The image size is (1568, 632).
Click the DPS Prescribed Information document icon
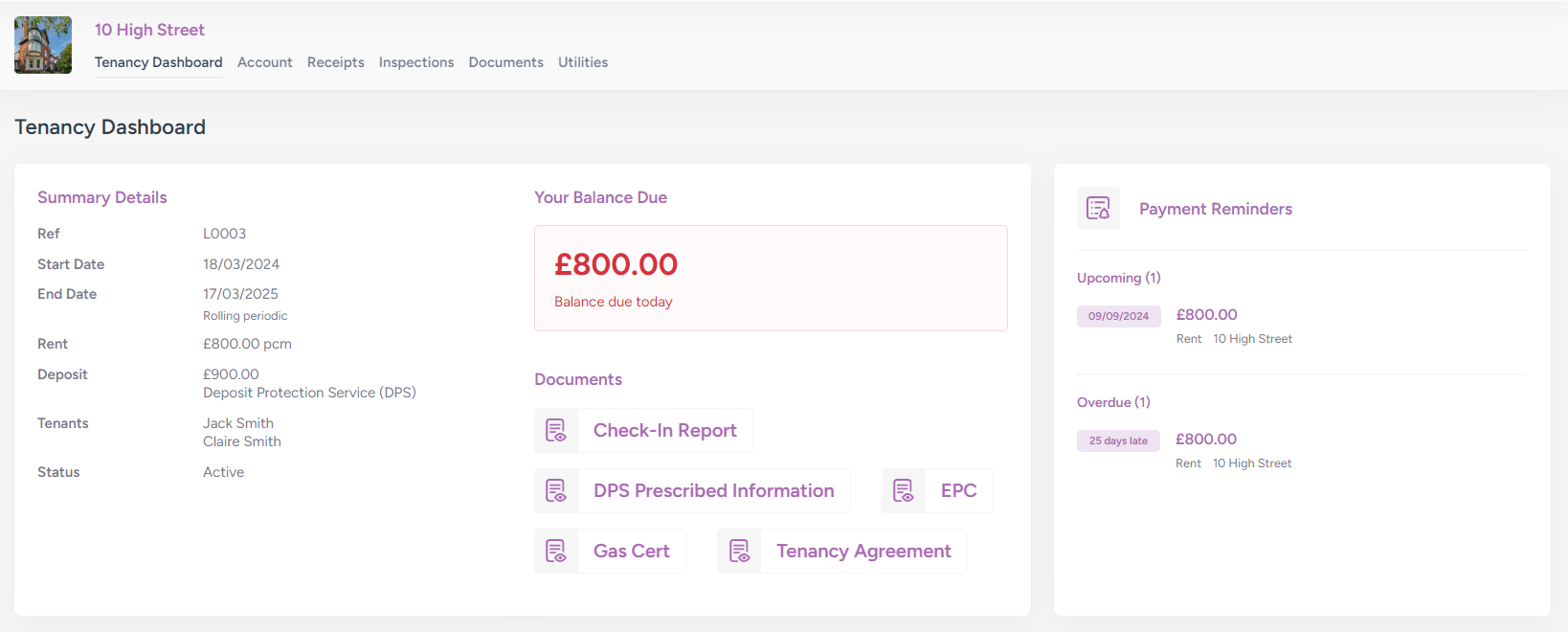click(x=556, y=491)
